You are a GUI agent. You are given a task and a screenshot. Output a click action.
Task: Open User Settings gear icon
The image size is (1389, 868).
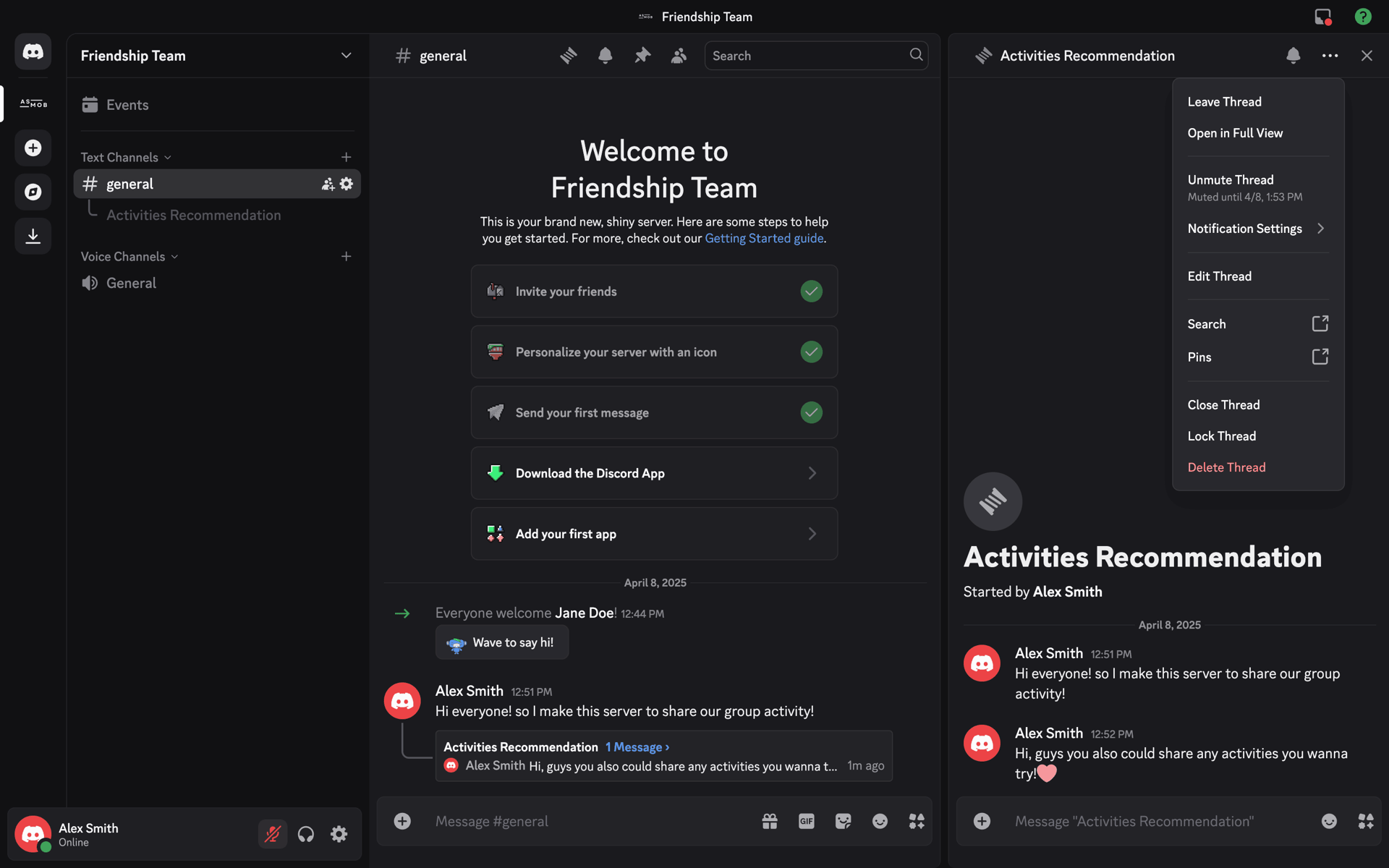click(x=339, y=834)
